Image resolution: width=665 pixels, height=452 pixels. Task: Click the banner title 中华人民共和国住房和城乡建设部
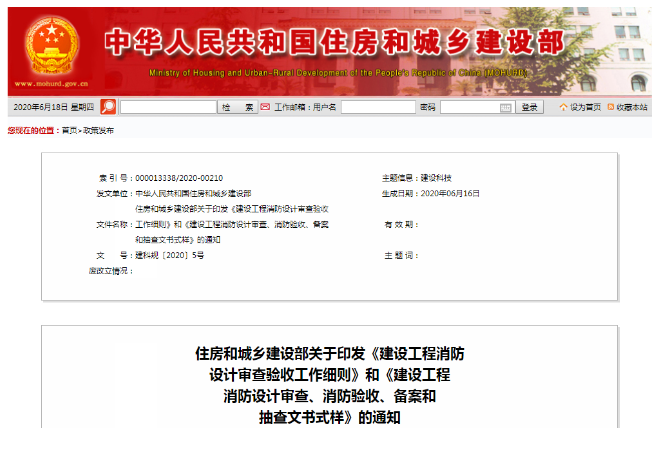[x=334, y=42]
